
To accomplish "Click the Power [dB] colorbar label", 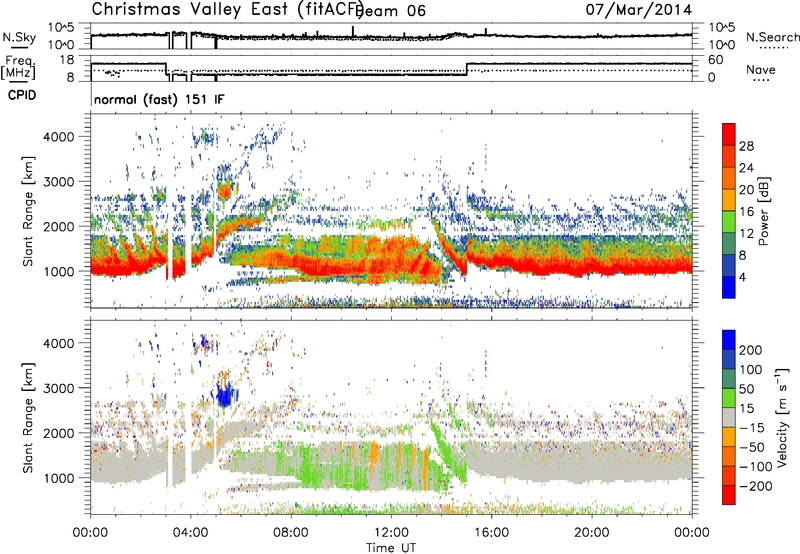I will pos(763,211).
